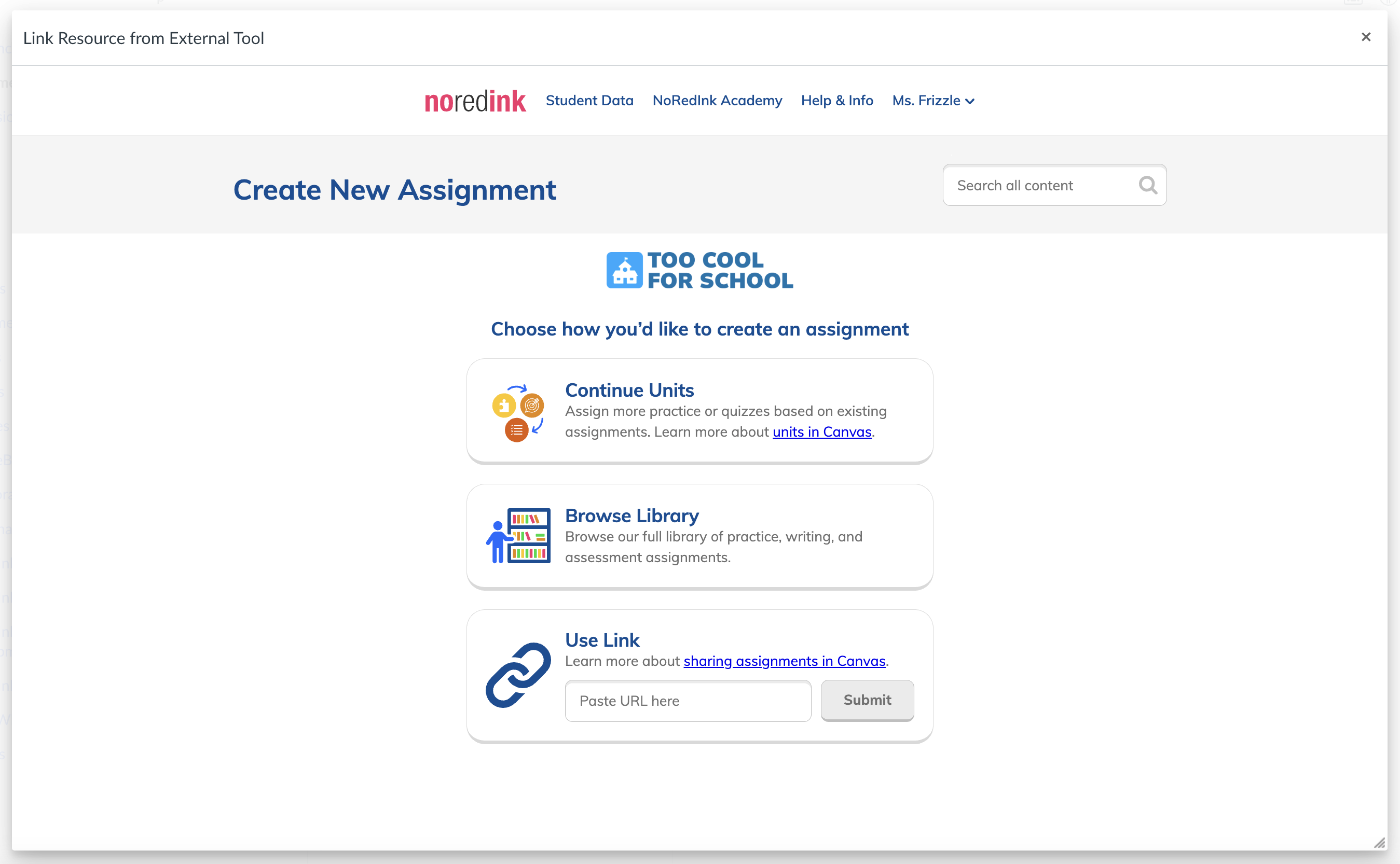Open the Student Data menu item
1400x864 pixels.
point(589,100)
